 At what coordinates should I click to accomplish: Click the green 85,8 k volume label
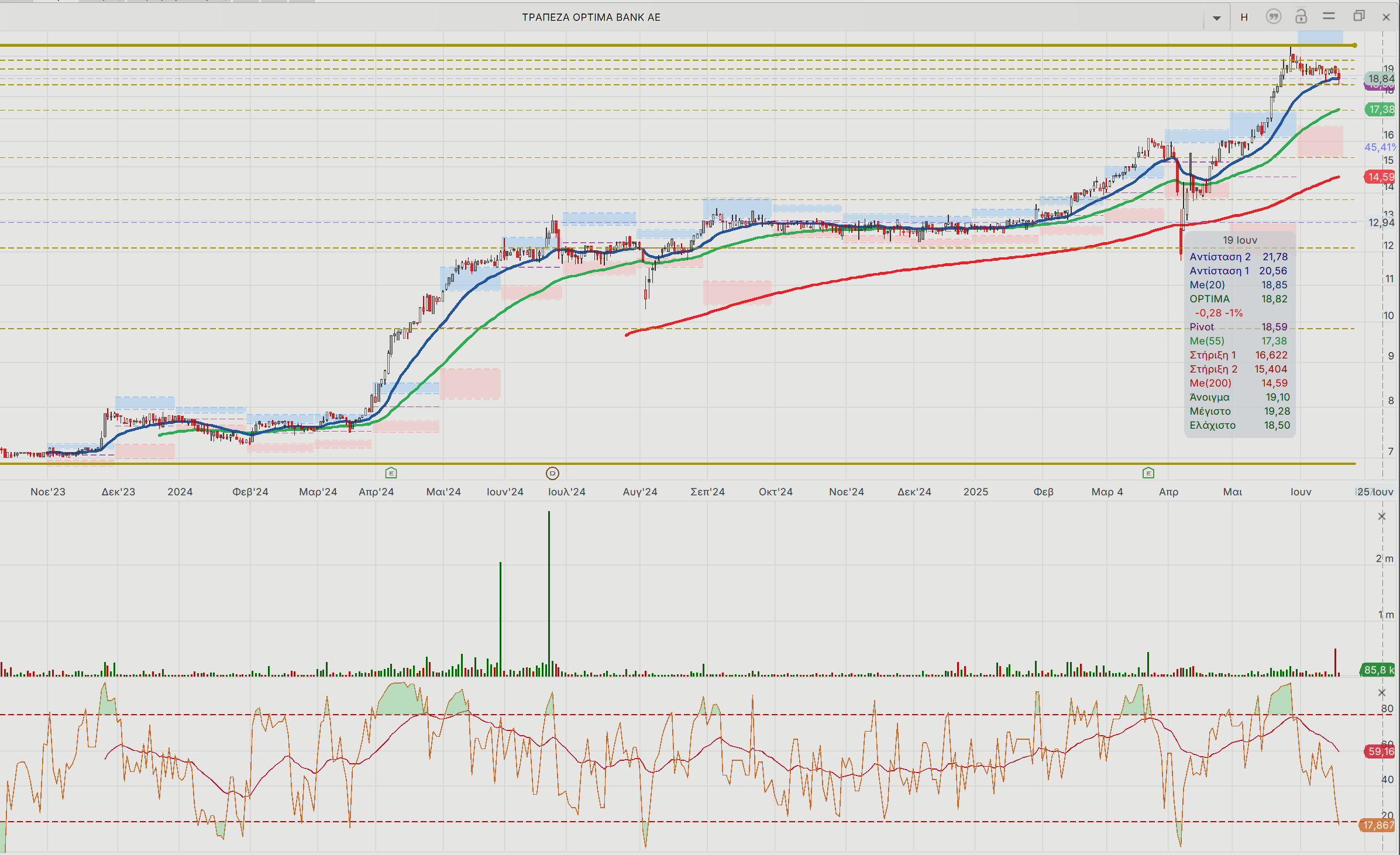[1378, 670]
